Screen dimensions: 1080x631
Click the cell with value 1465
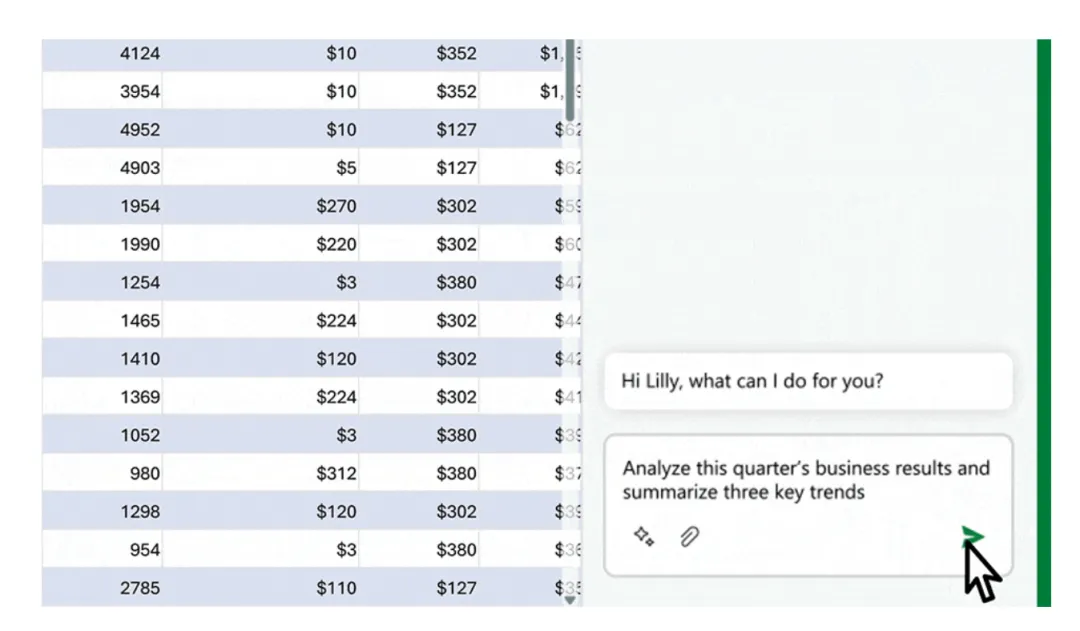pos(139,321)
